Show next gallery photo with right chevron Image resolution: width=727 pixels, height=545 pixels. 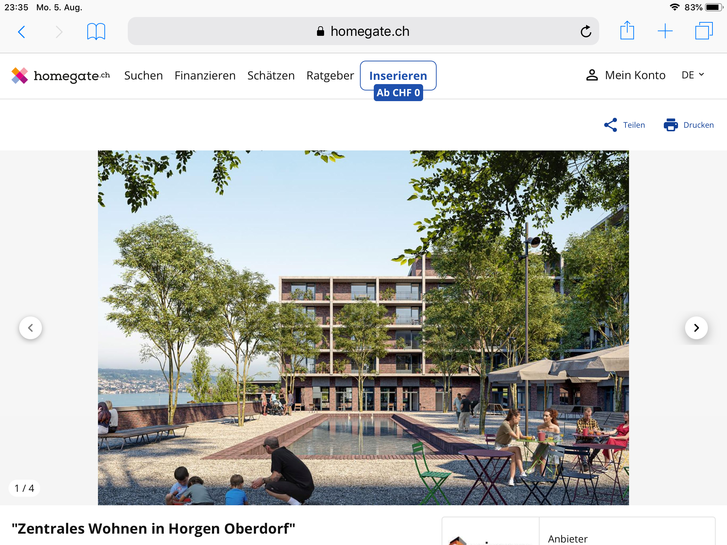[696, 328]
